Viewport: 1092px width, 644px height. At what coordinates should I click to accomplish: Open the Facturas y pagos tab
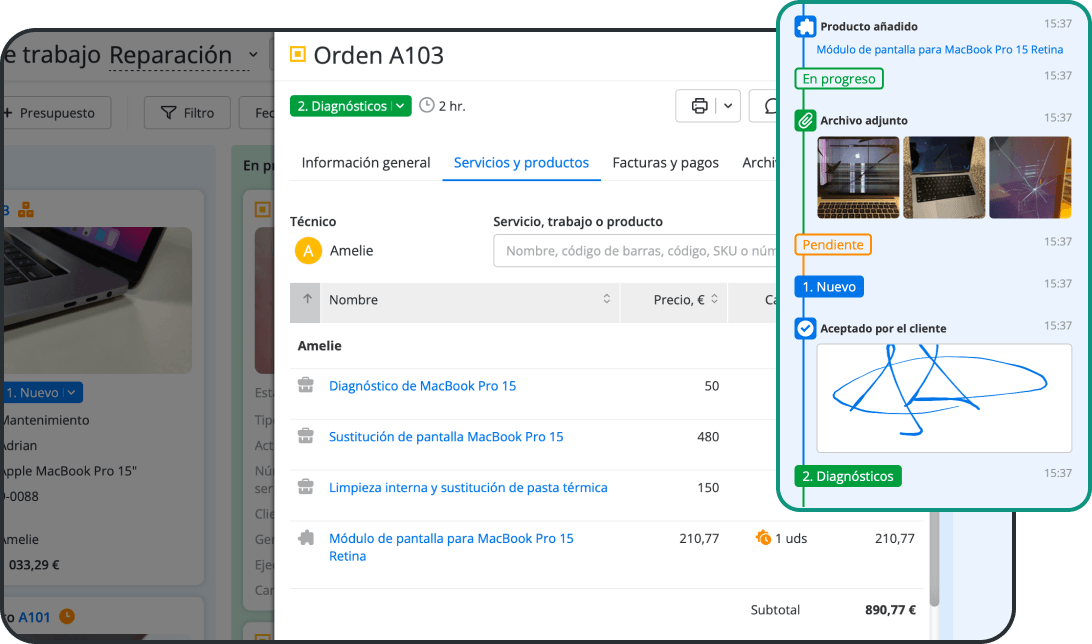click(x=666, y=162)
